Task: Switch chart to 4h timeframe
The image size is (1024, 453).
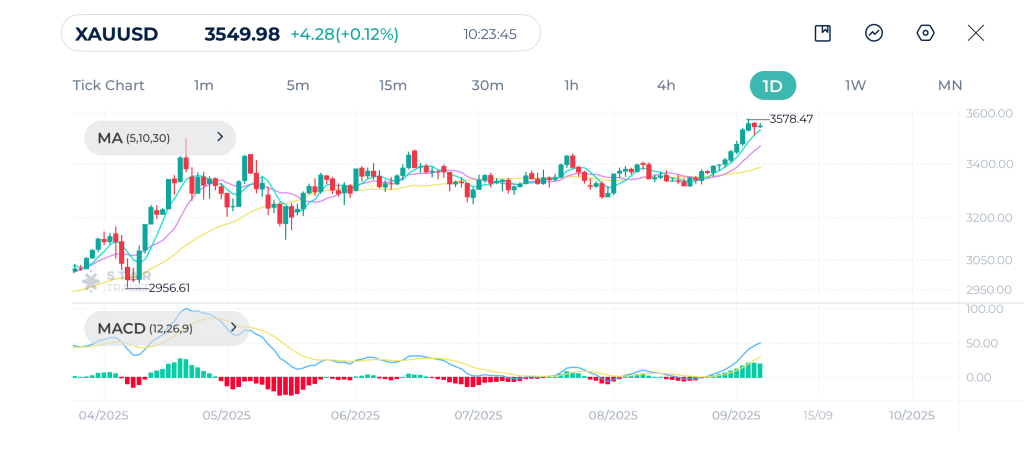Action: click(x=666, y=85)
